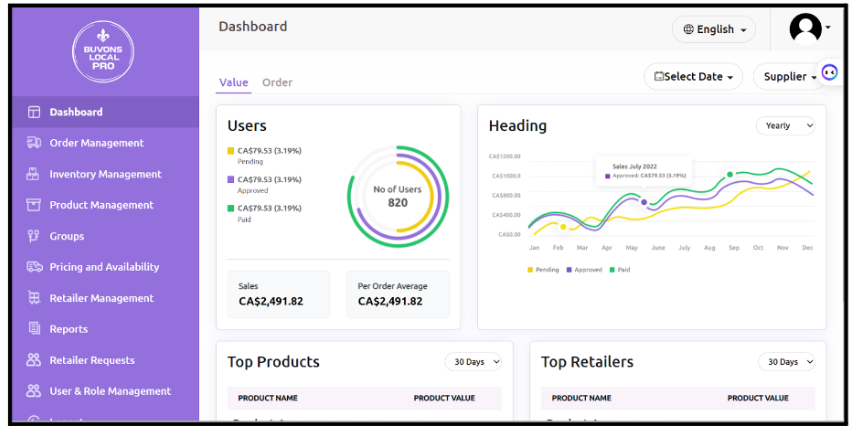Screen dimensions: 853x431
Task: Click the Dashboard page title
Action: 253,27
